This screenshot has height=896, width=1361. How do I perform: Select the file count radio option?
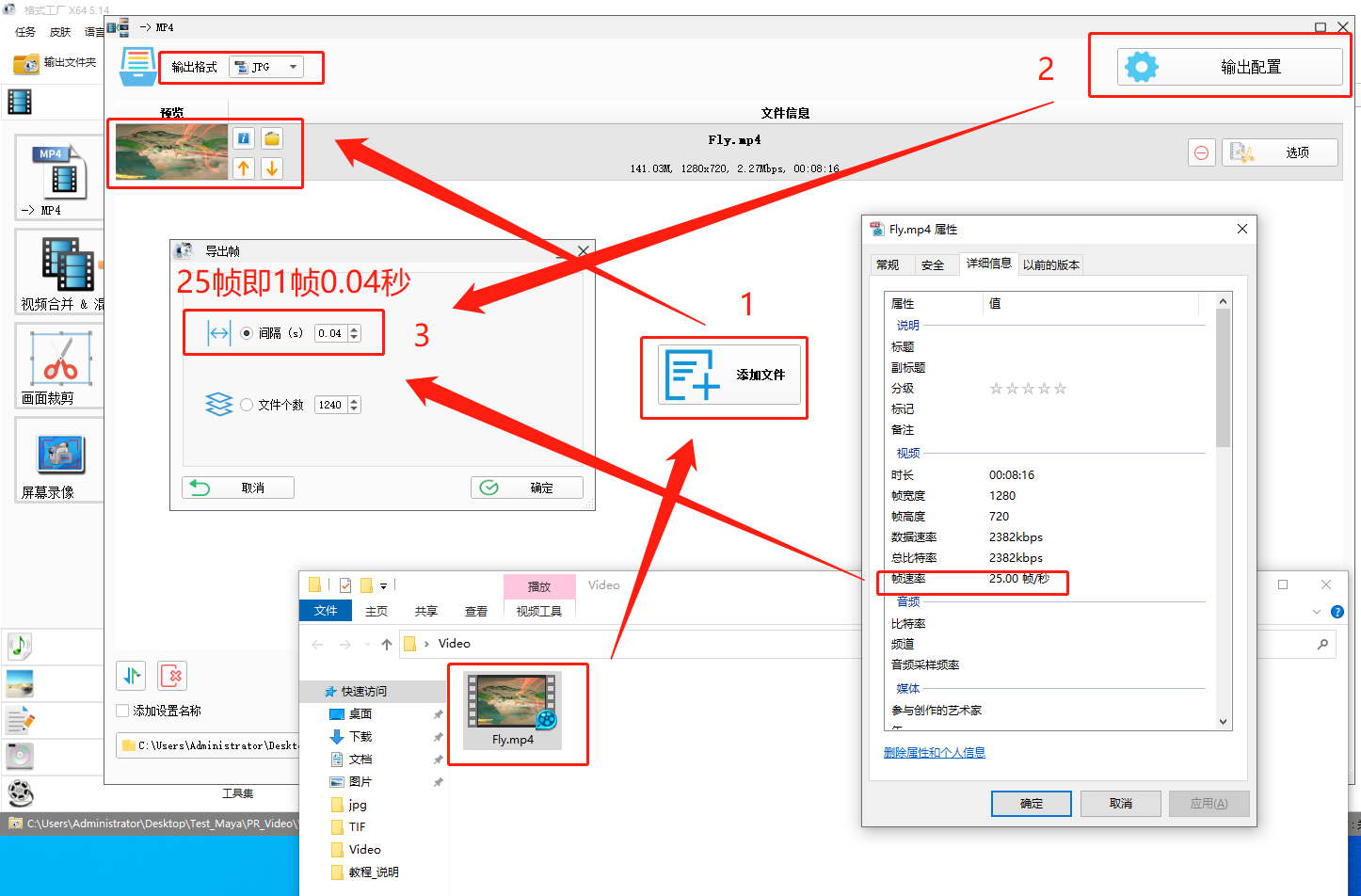tap(247, 405)
